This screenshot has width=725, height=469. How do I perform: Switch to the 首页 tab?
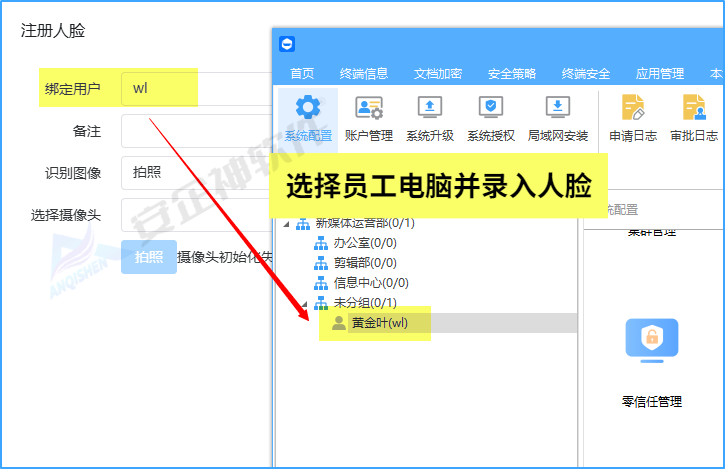click(x=302, y=74)
